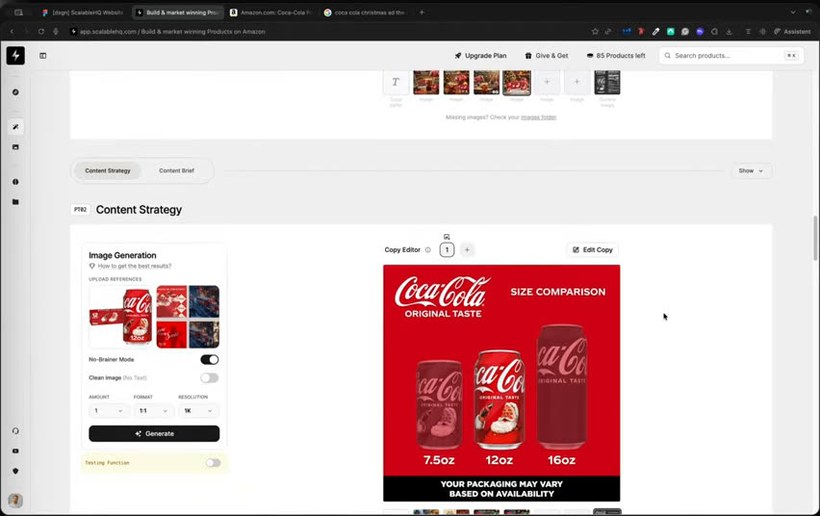Toggle the sidebar panel icon
820x516 pixels.
(x=43, y=55)
